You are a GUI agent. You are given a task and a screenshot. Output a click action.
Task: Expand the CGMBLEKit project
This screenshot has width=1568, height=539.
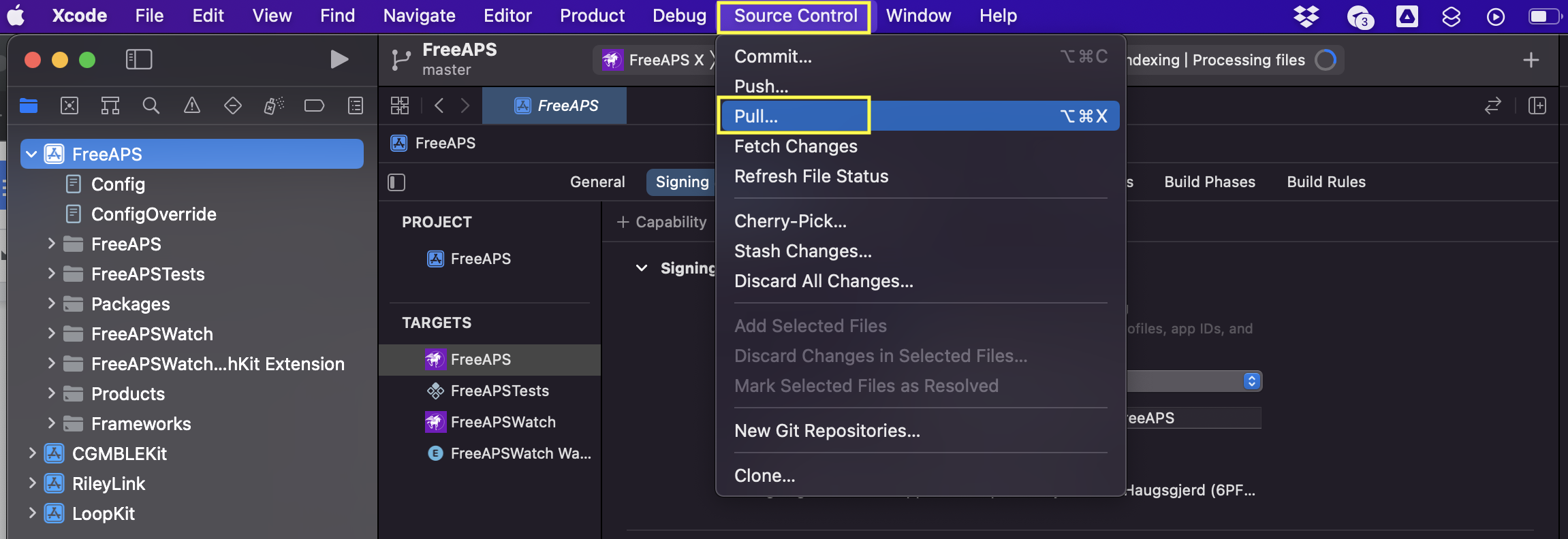pos(31,453)
